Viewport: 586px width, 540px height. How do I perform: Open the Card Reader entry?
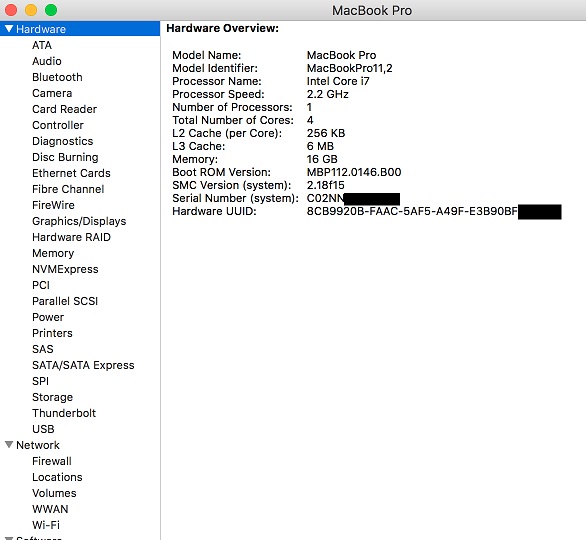[x=64, y=109]
